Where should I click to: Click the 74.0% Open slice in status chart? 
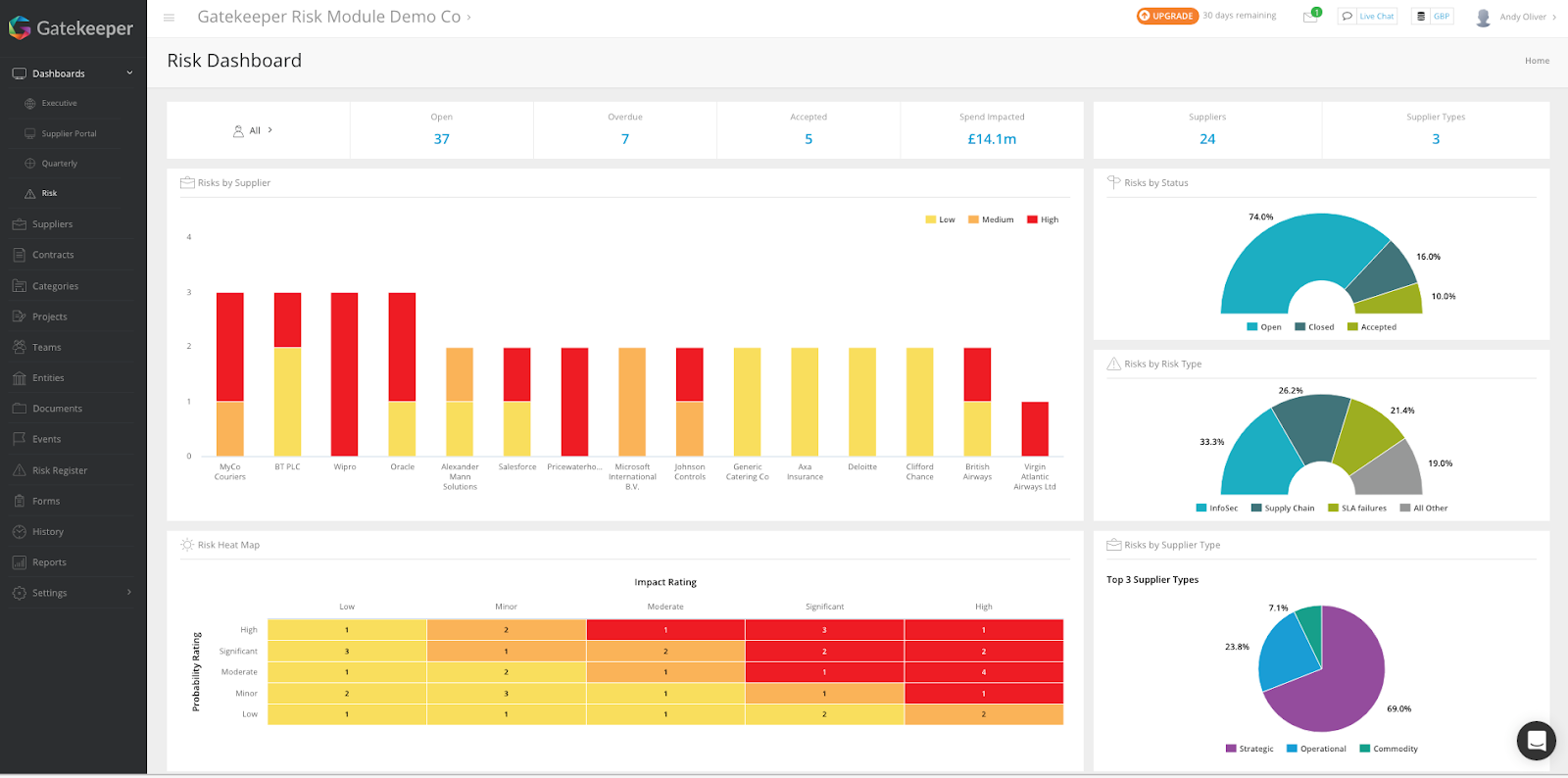pyautogui.click(x=1287, y=258)
